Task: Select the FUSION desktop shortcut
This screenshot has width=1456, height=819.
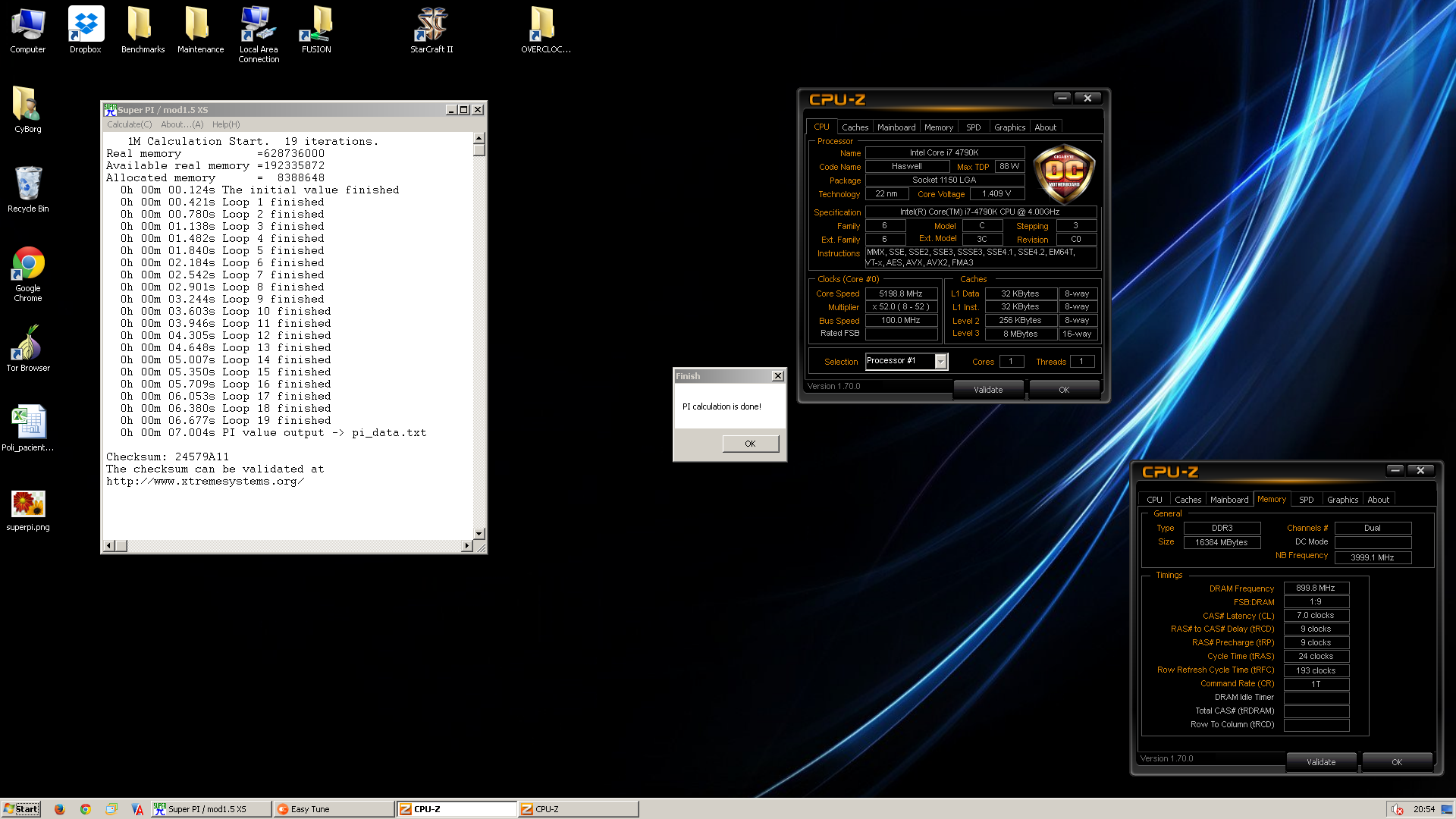Action: point(316,31)
